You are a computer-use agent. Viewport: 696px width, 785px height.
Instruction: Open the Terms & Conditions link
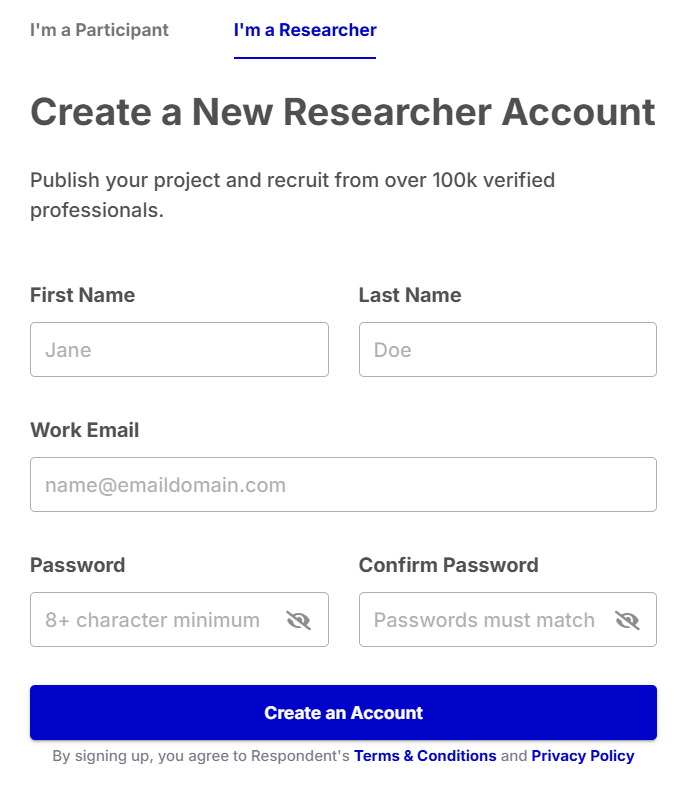pos(425,756)
